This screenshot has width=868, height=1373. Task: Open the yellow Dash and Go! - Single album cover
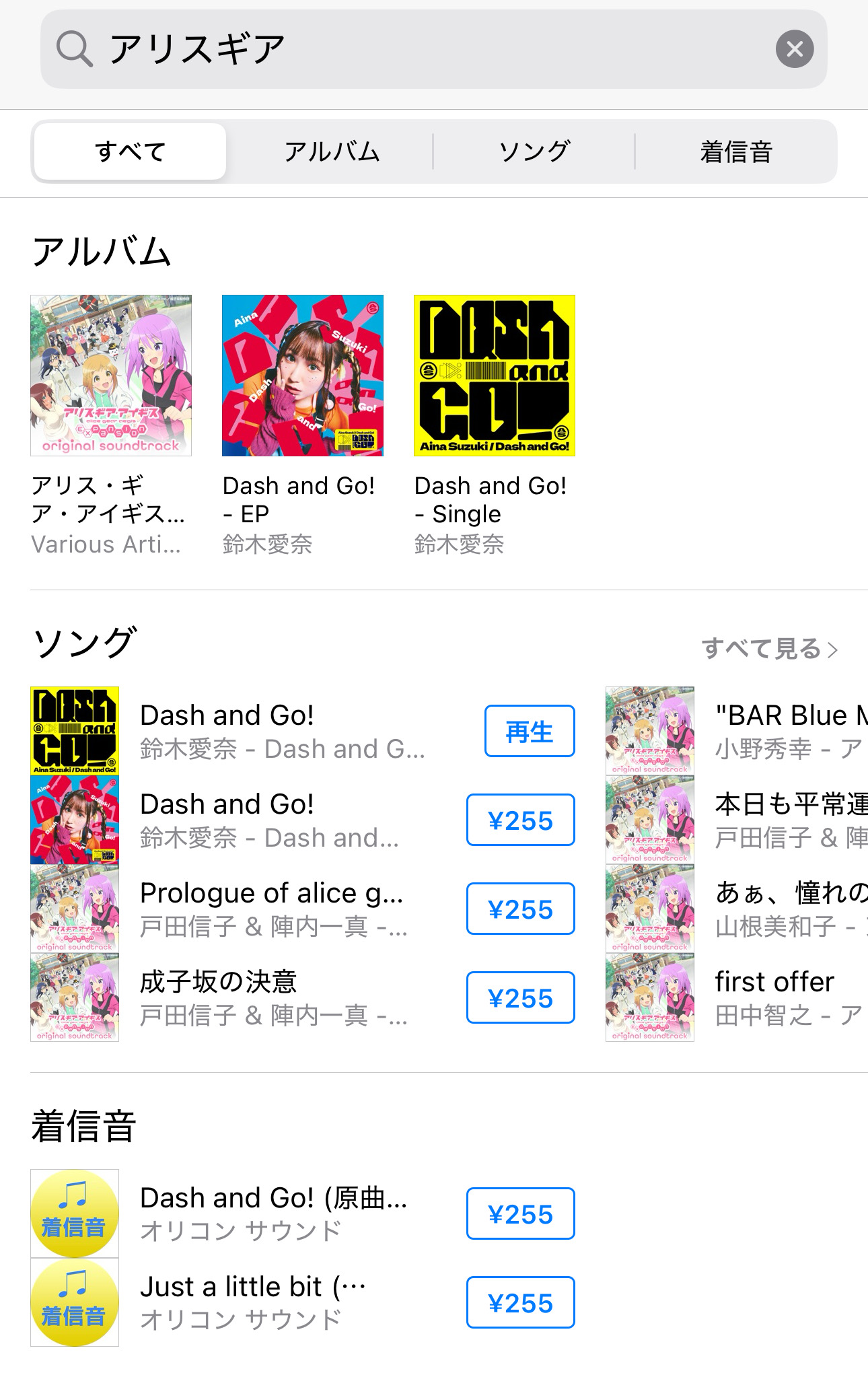click(495, 376)
